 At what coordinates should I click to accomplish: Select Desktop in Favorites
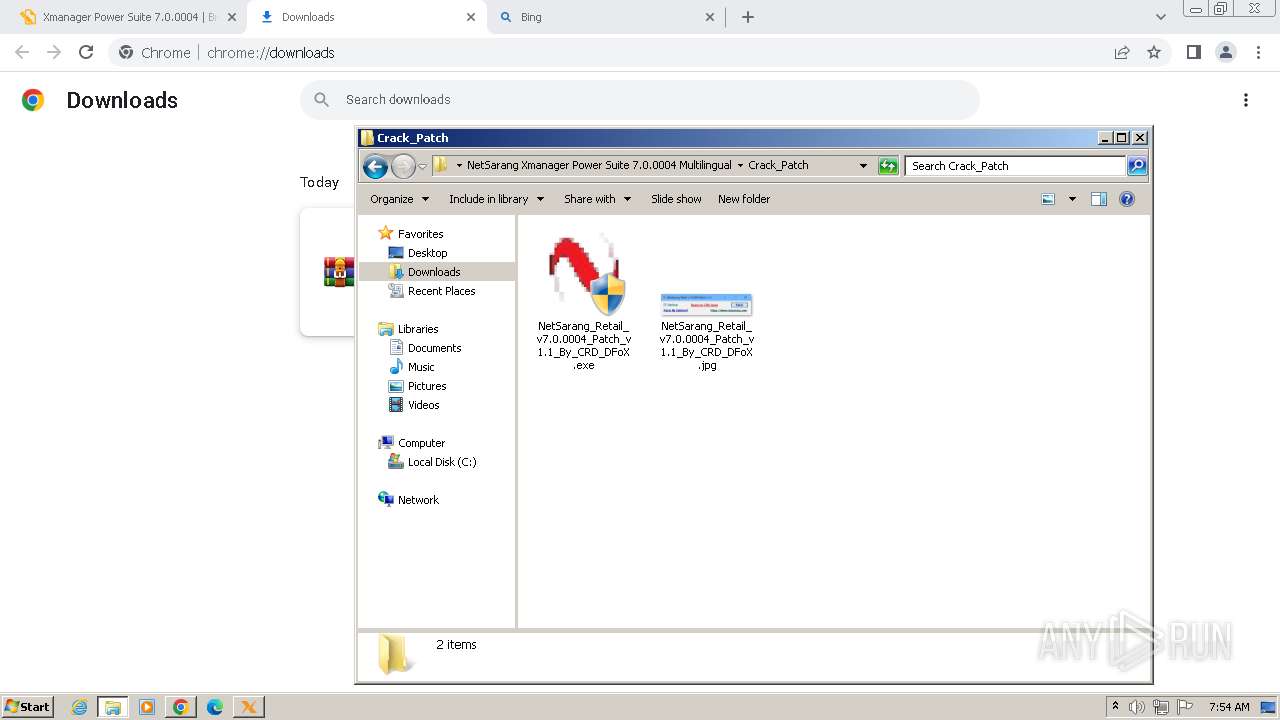[x=427, y=253]
